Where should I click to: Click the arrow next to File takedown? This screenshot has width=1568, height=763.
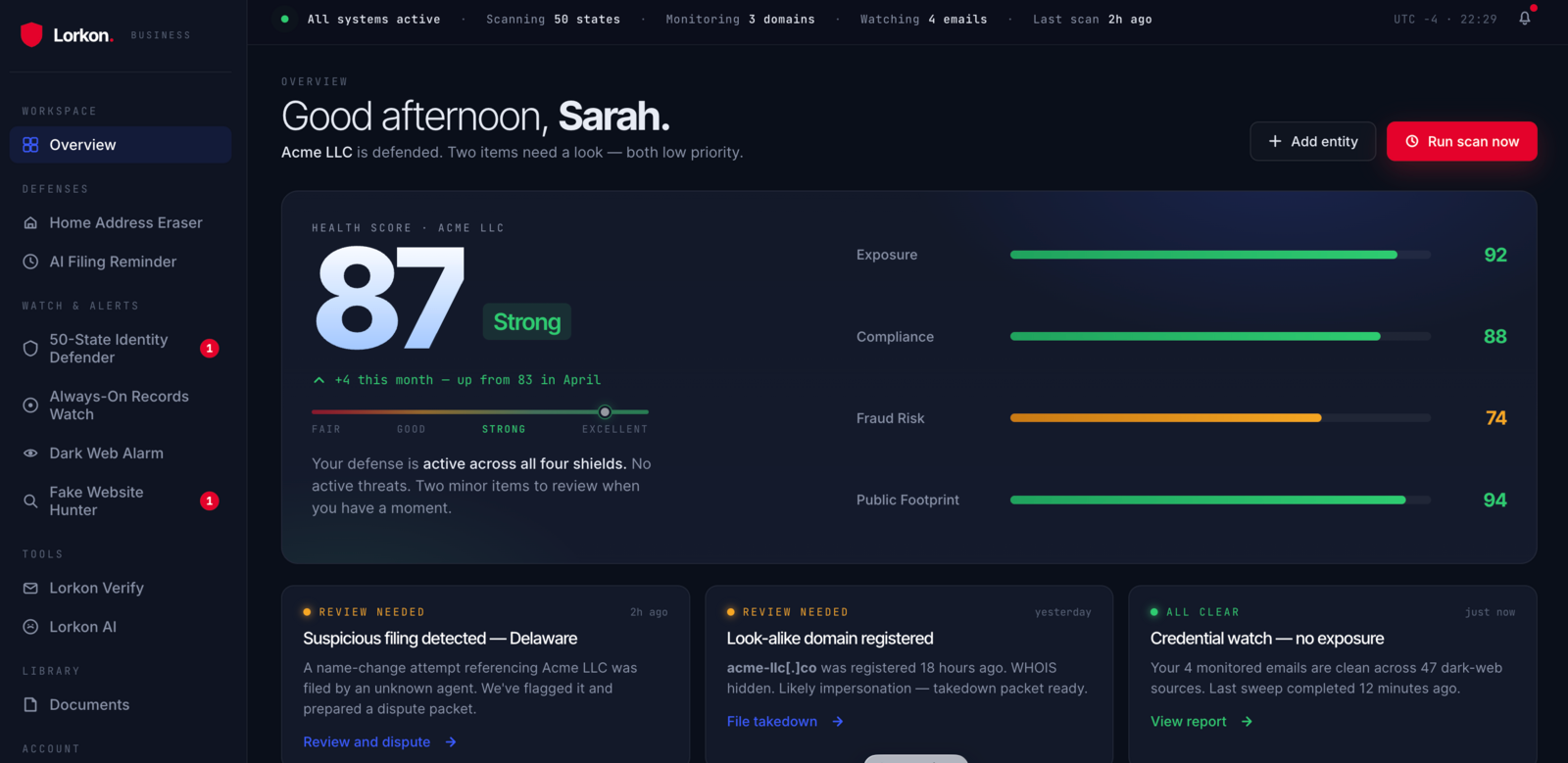point(838,722)
